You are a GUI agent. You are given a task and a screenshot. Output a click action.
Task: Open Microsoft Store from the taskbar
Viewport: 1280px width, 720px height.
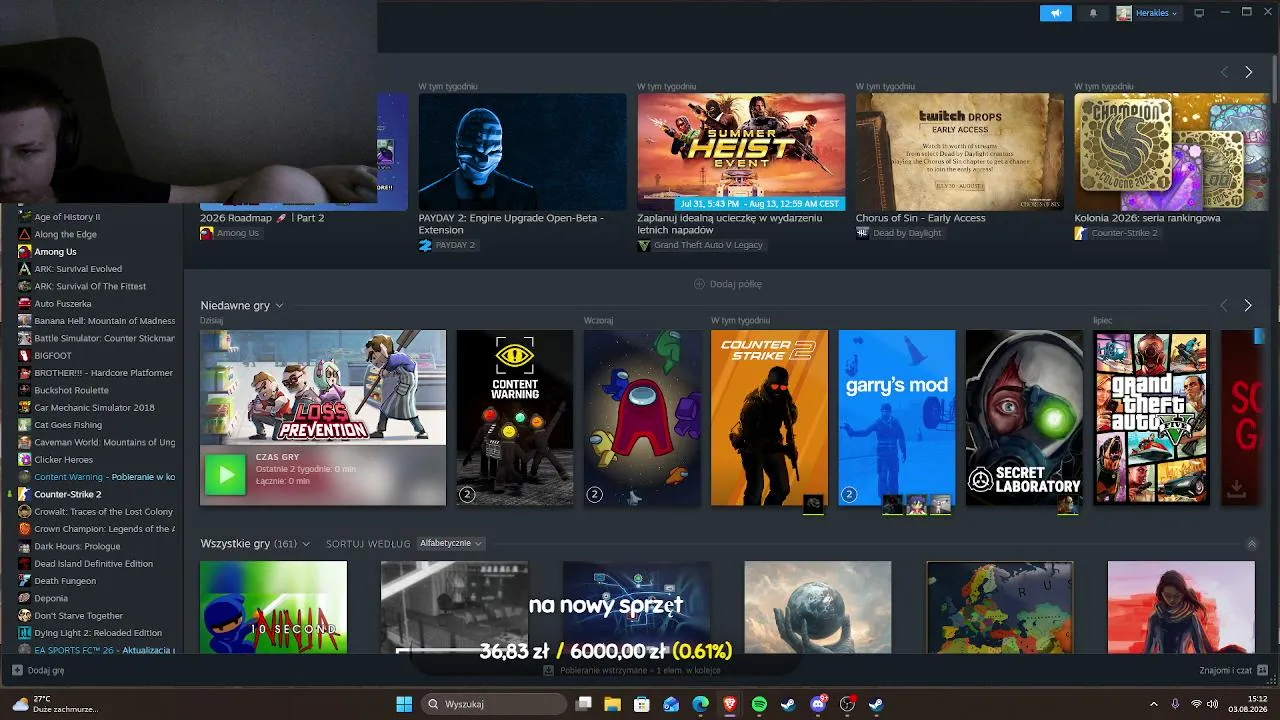642,704
